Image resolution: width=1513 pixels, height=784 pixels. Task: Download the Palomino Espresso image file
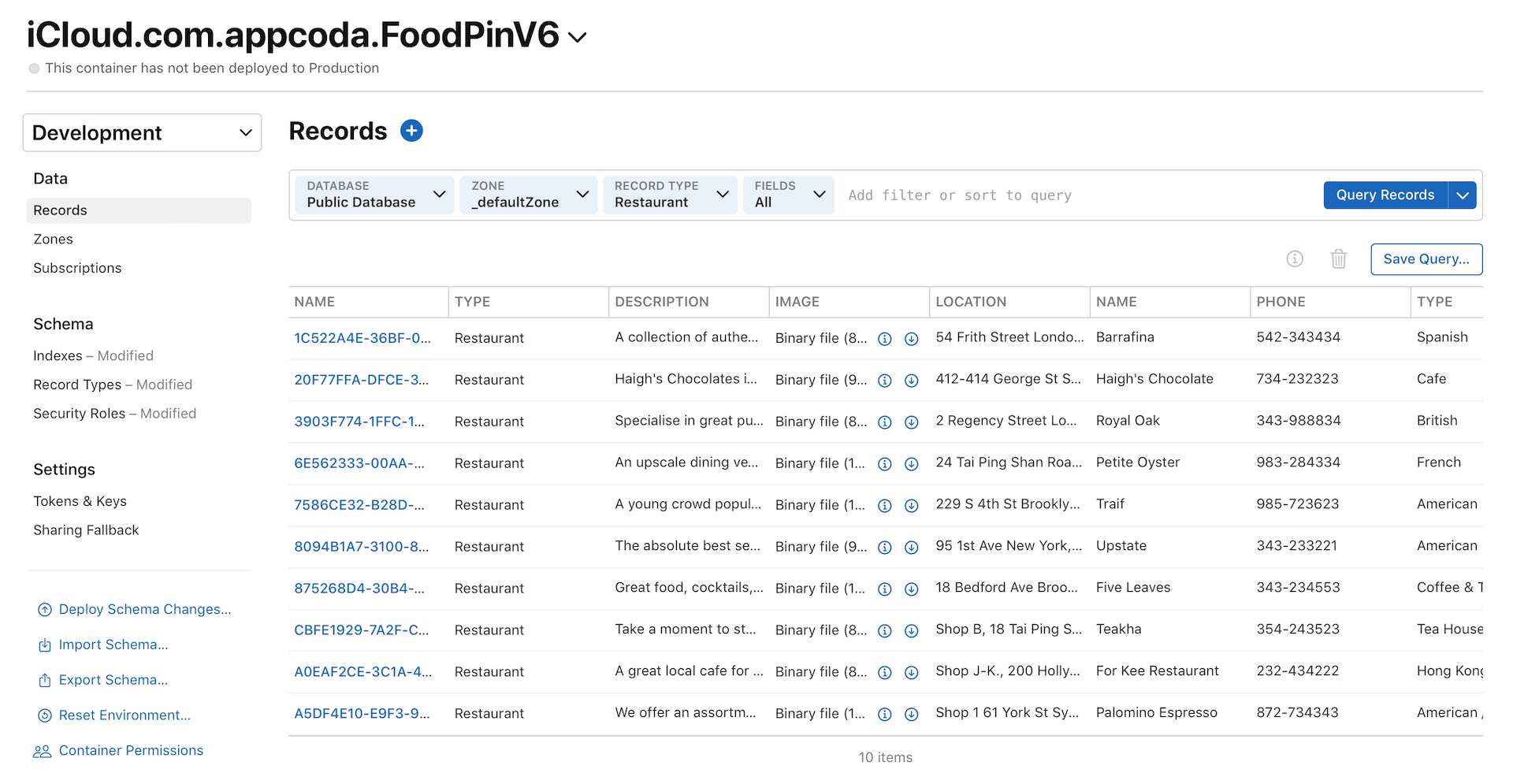(911, 715)
